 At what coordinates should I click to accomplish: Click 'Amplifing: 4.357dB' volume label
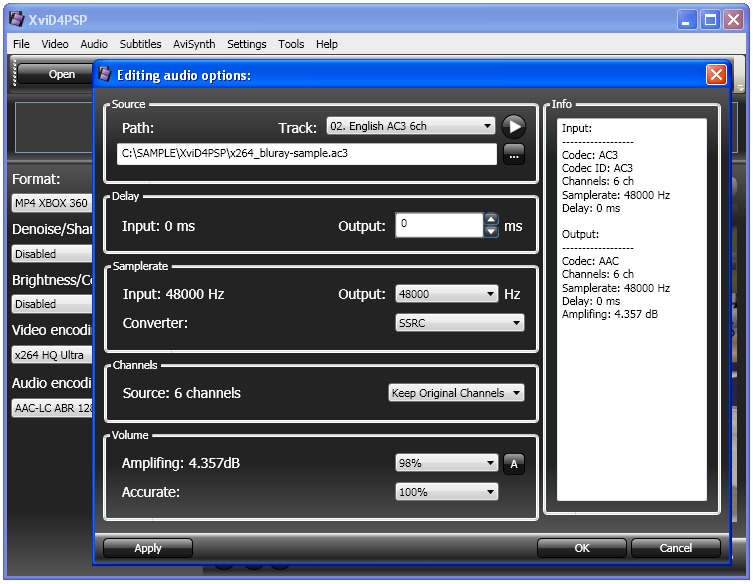point(181,463)
